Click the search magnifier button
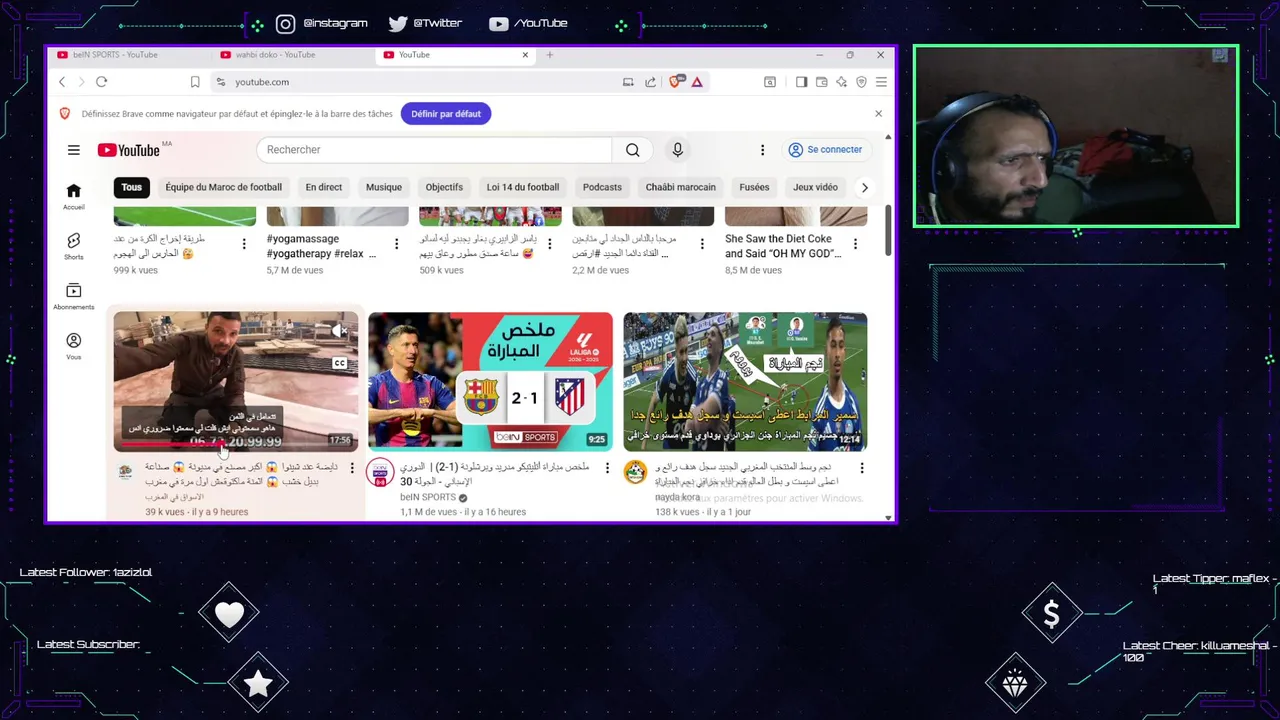Screen dimensions: 1280x720 632,150
